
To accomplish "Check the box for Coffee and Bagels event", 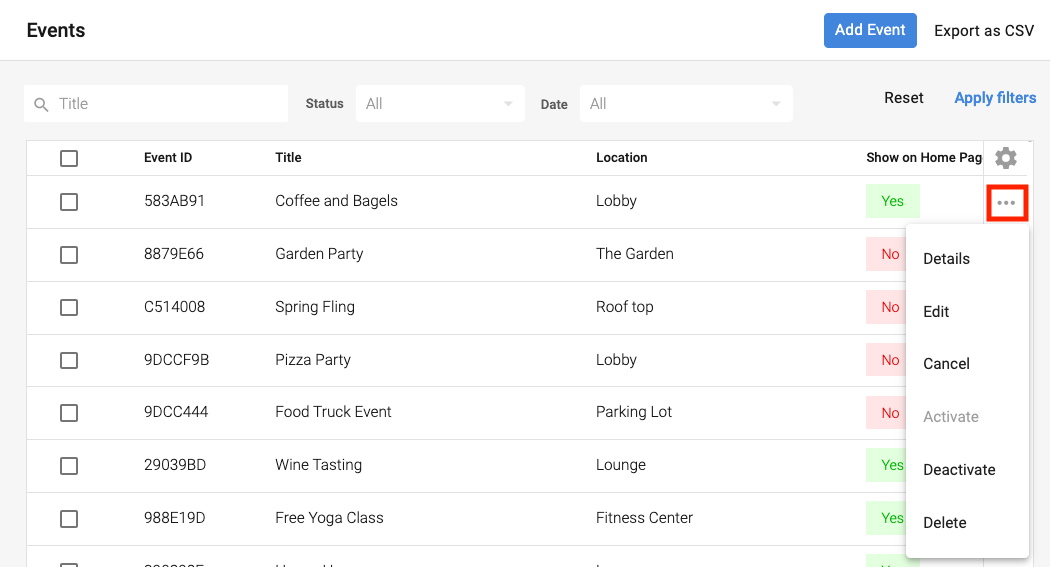I will click(69, 202).
